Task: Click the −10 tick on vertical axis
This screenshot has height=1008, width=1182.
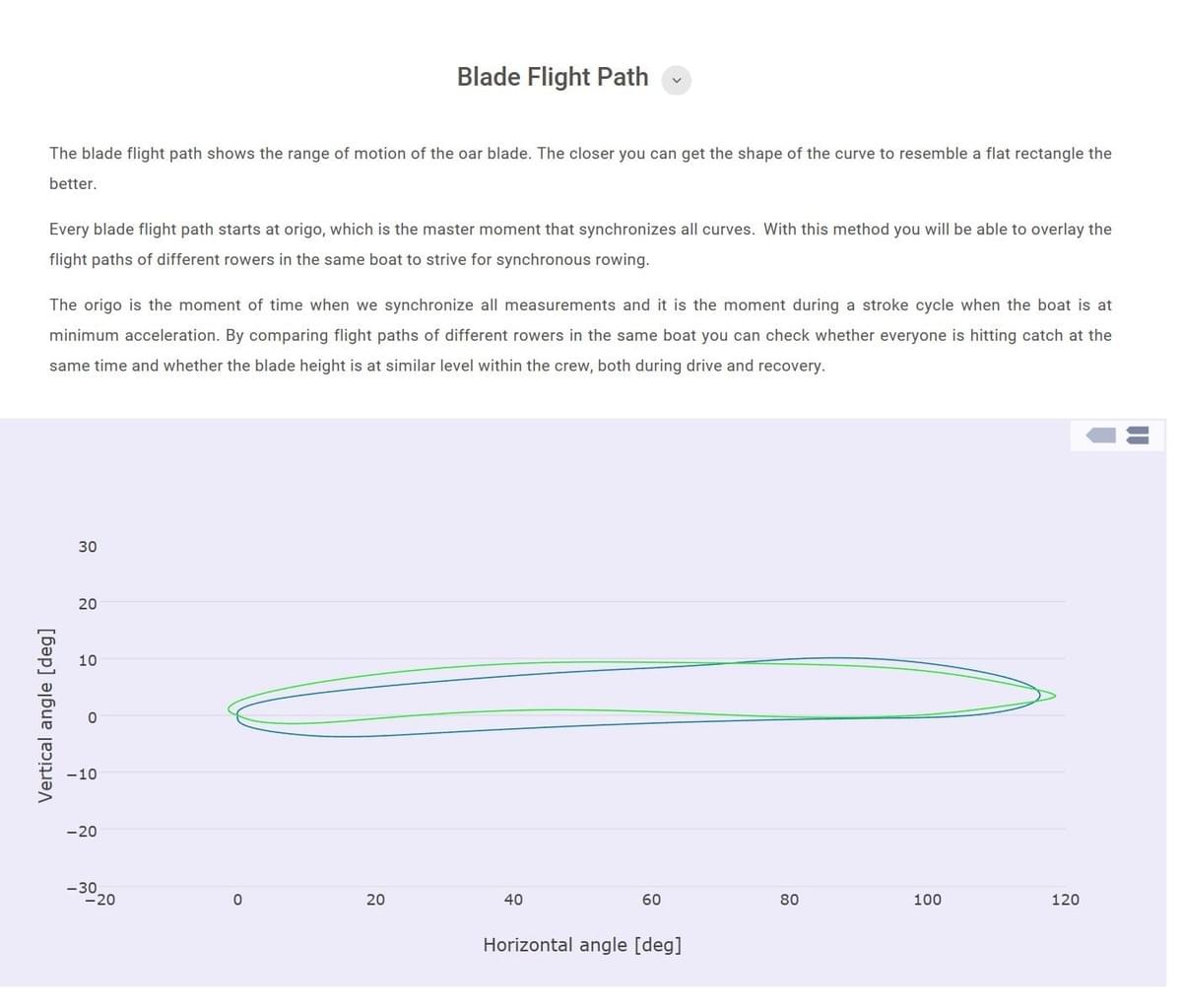Action: 82,774
